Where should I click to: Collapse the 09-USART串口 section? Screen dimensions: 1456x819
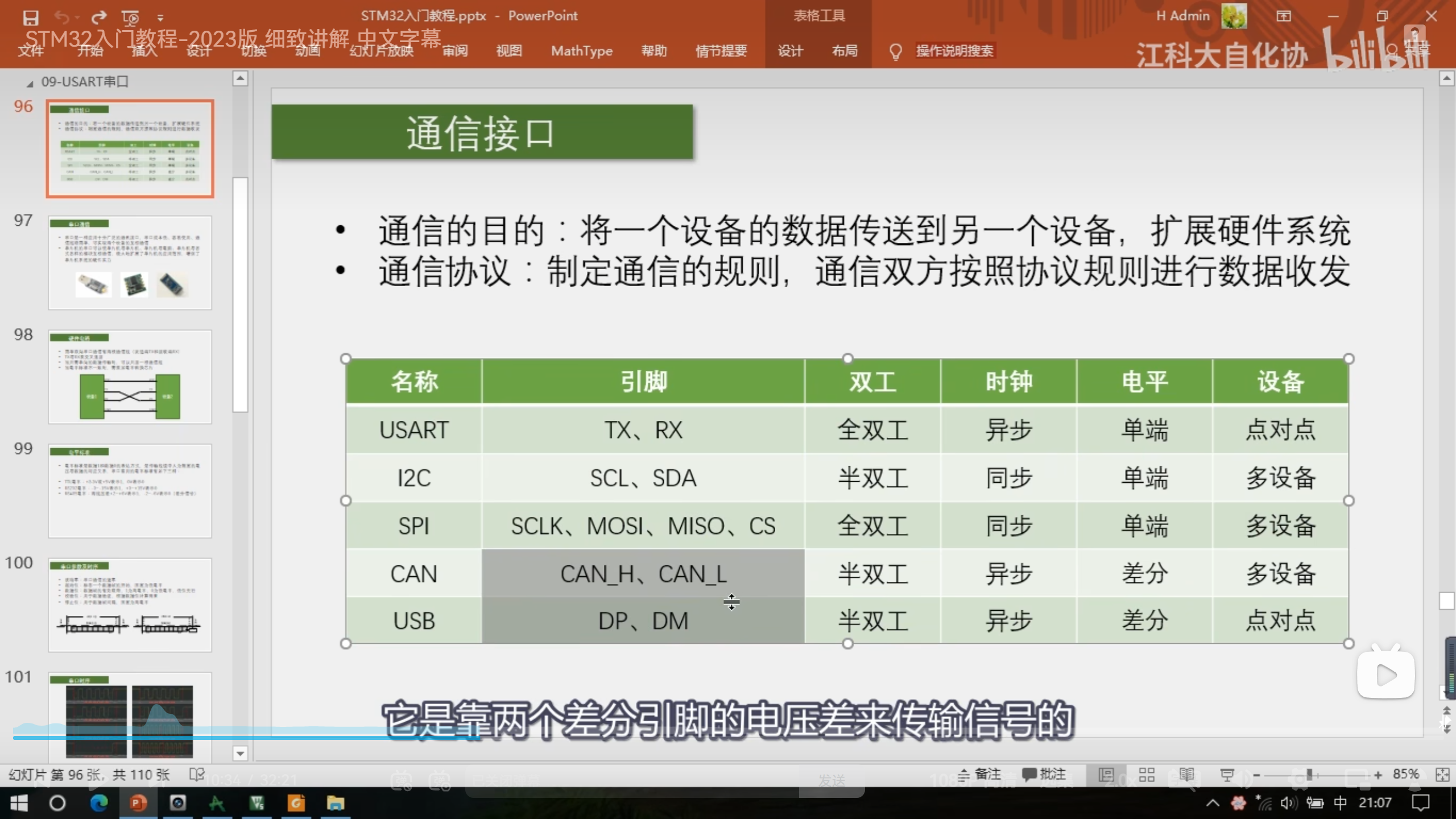(x=30, y=84)
